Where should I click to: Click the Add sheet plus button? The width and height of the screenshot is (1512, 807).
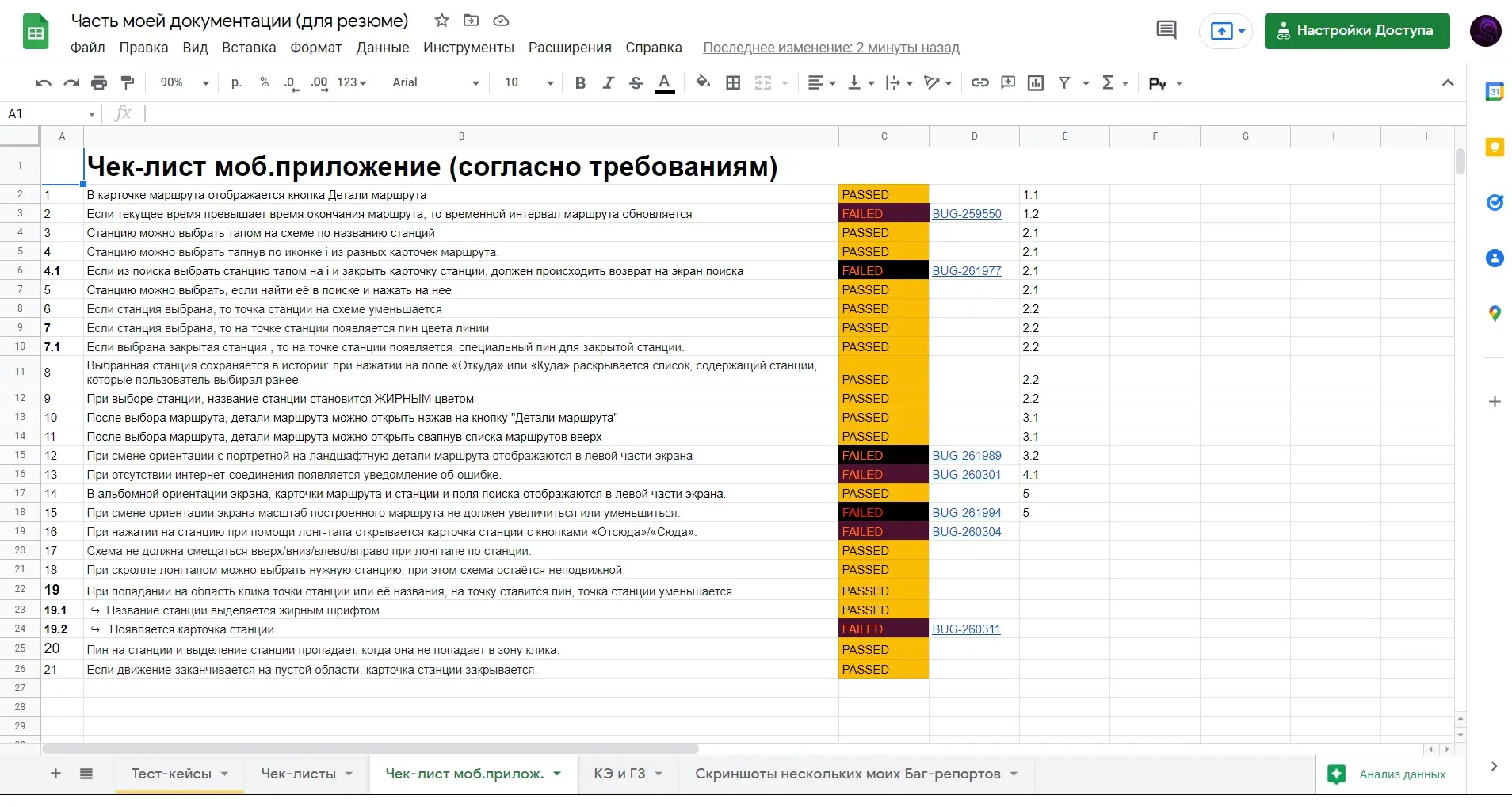55,774
